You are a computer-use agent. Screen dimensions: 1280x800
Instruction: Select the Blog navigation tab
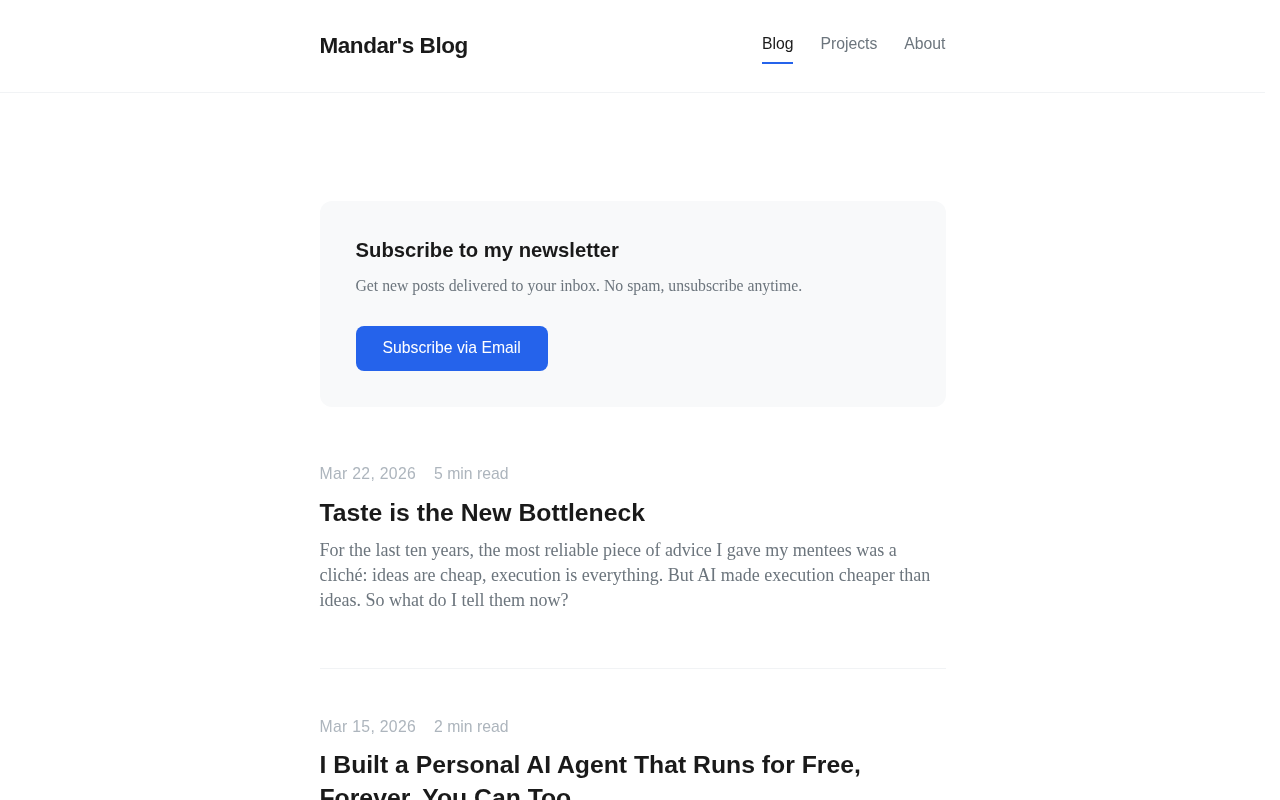777,44
